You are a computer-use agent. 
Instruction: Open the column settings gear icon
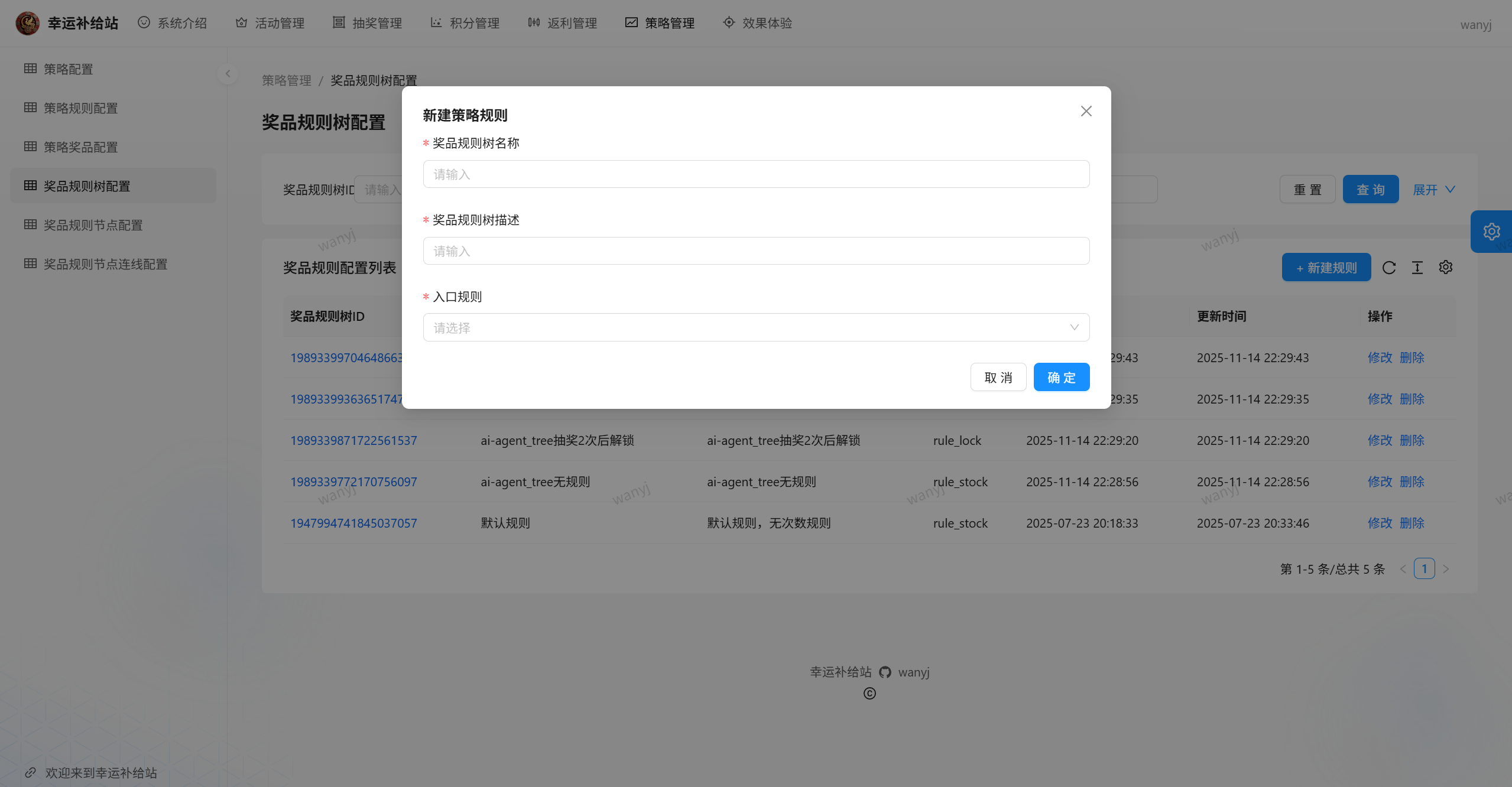click(1446, 268)
